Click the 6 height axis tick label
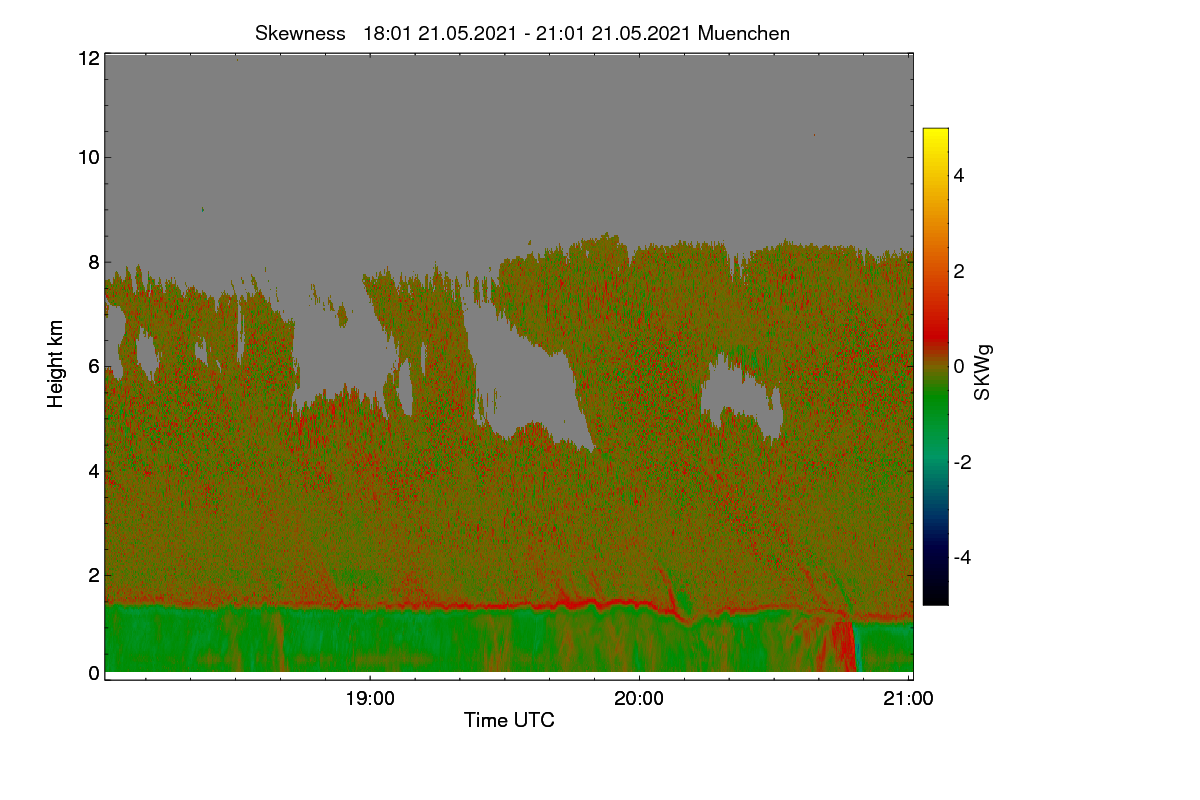 94,367
